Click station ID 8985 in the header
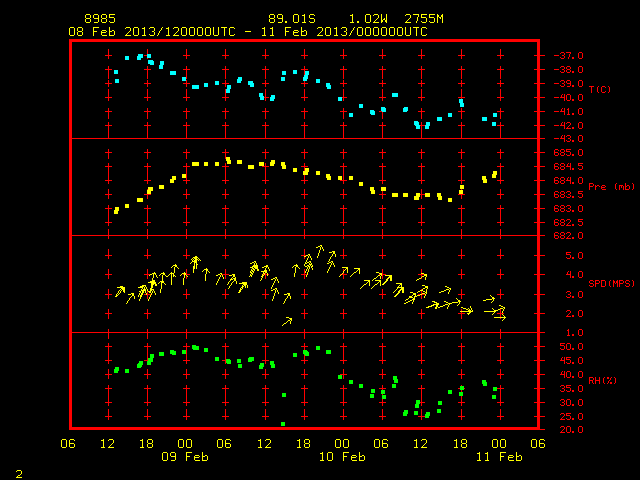The image size is (640, 480). point(100,19)
